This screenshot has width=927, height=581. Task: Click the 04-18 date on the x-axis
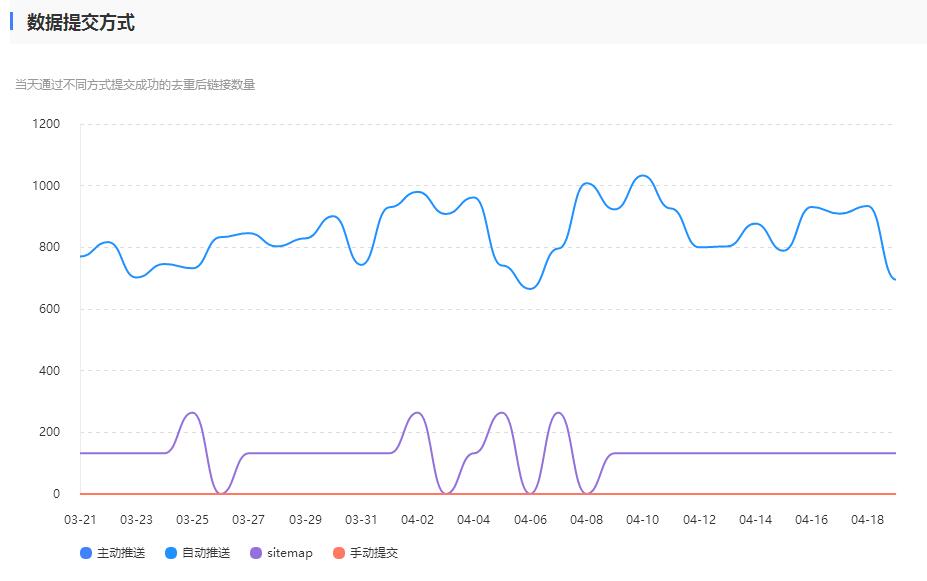click(868, 520)
